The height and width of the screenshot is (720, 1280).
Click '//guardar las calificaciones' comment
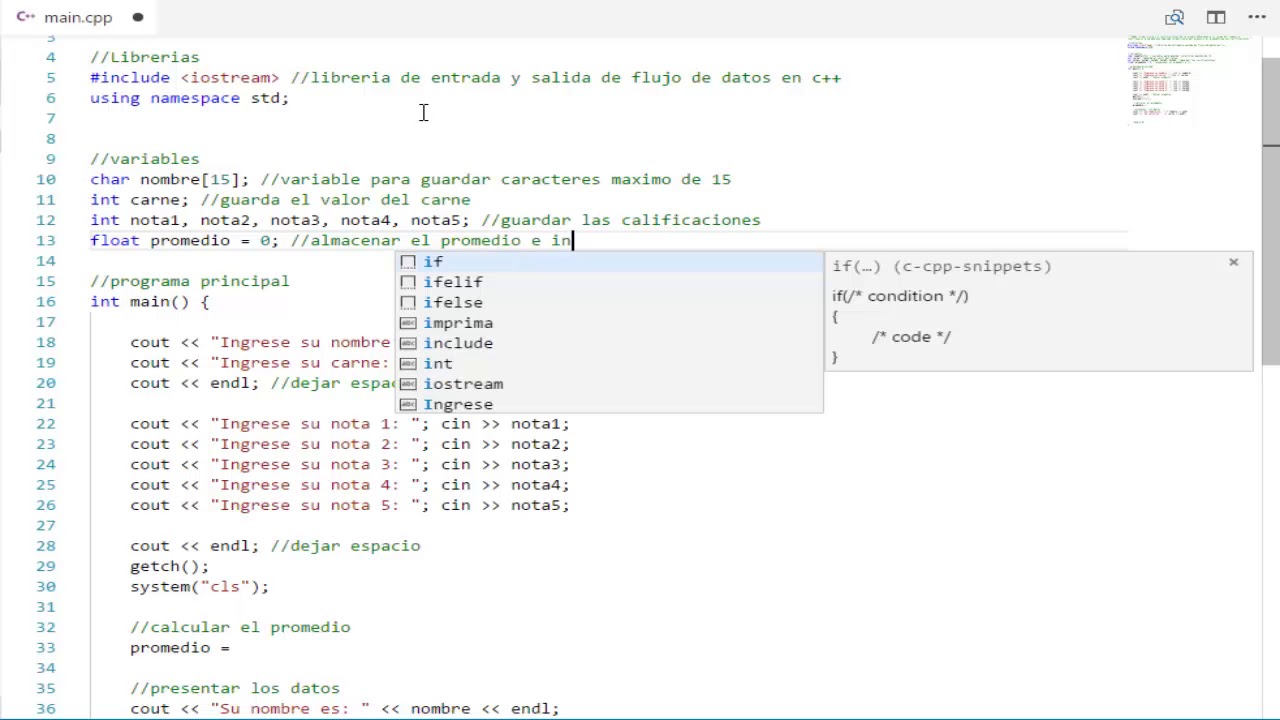[x=621, y=220]
